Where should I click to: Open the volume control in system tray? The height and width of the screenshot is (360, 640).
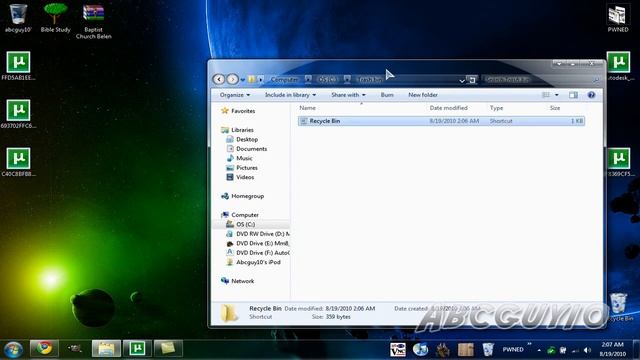(x=587, y=350)
